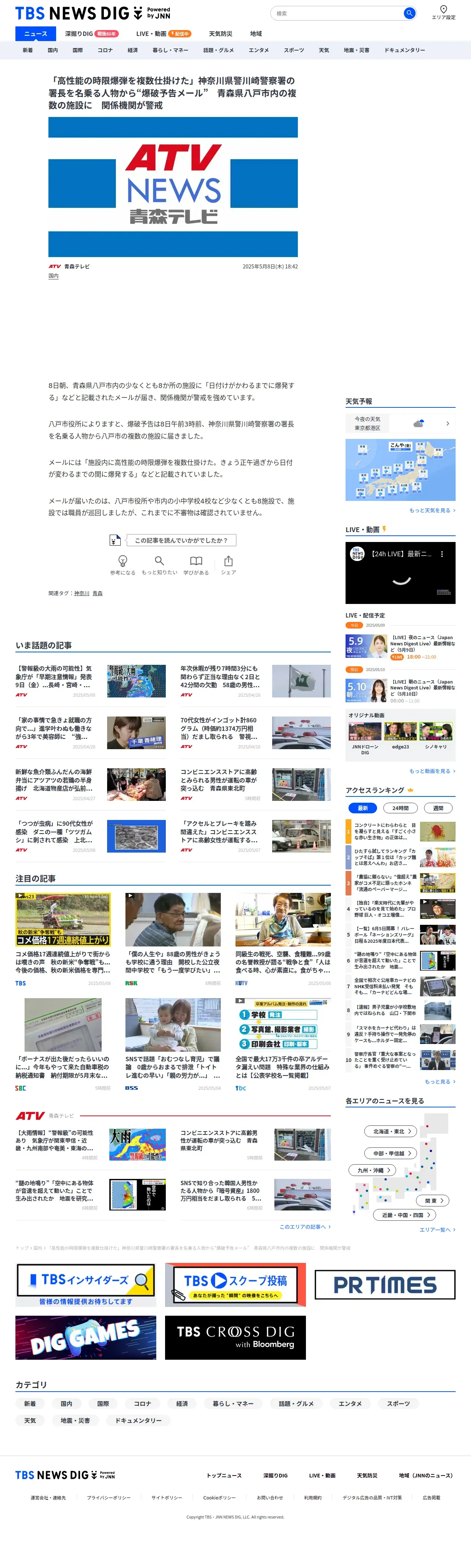
Task: Open the weather forecast map thumbnail
Action: click(x=401, y=470)
